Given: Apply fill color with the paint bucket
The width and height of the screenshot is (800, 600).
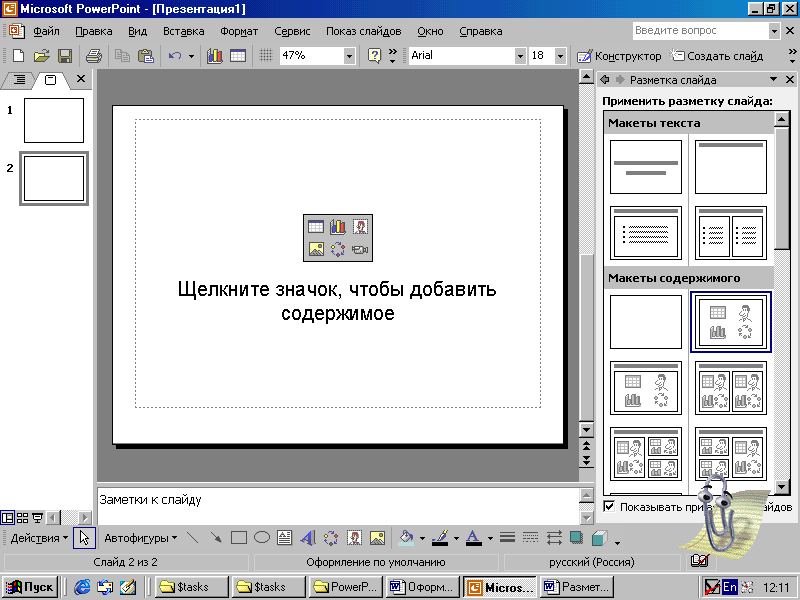Looking at the screenshot, I should click(406, 538).
